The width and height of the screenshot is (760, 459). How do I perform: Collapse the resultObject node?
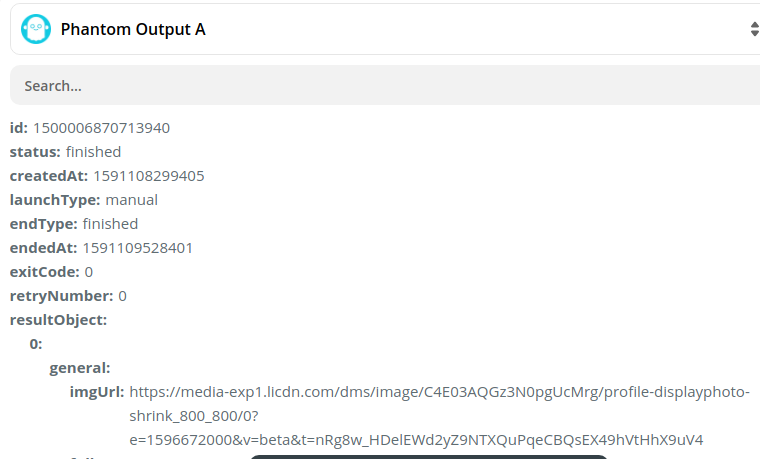point(58,320)
